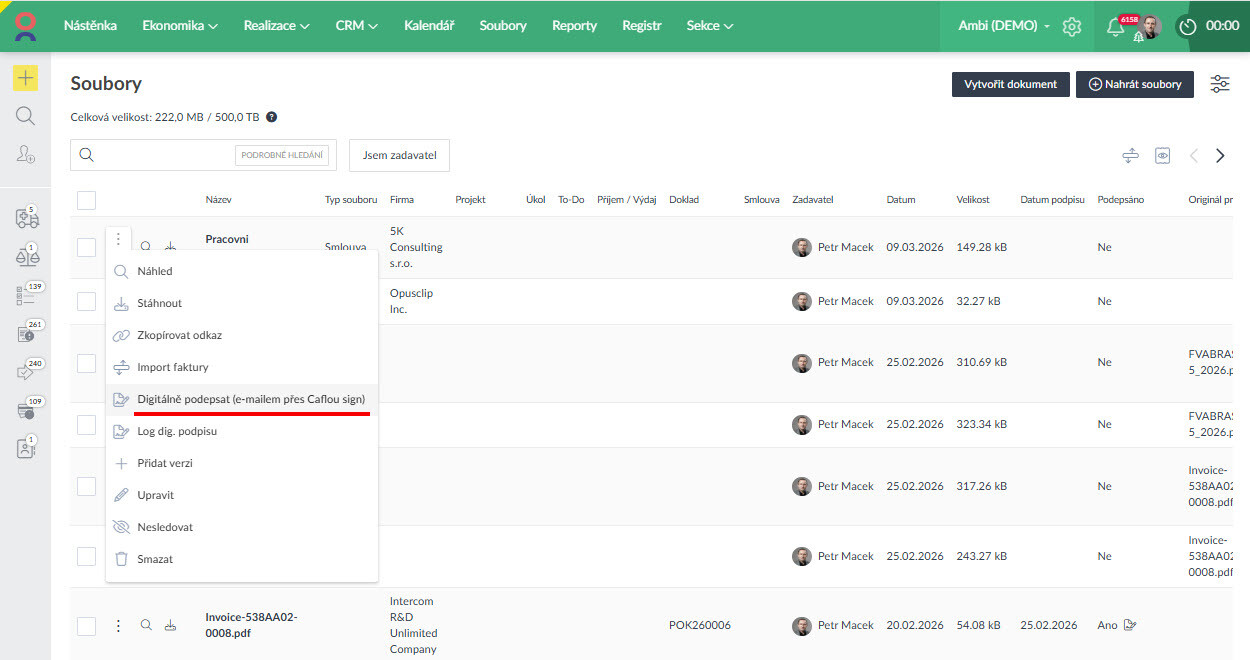Toggle the select-all checkbox in table header
The height and width of the screenshot is (660, 1250).
point(87,200)
